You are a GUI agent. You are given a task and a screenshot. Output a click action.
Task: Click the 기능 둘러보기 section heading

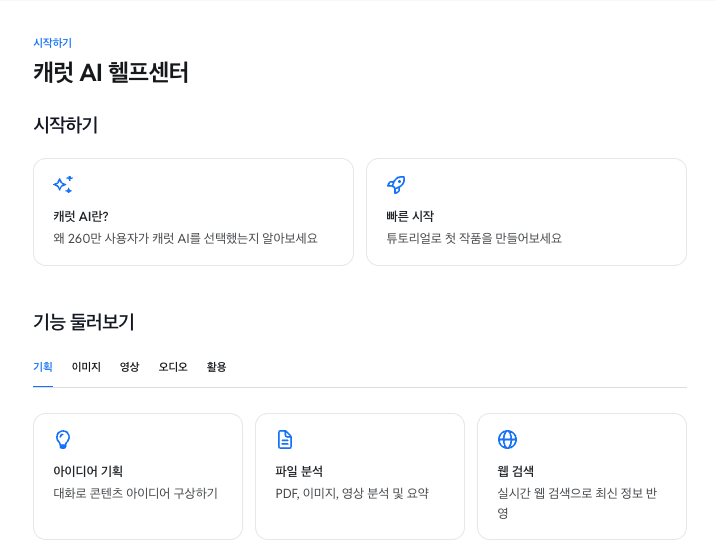[x=84, y=322]
